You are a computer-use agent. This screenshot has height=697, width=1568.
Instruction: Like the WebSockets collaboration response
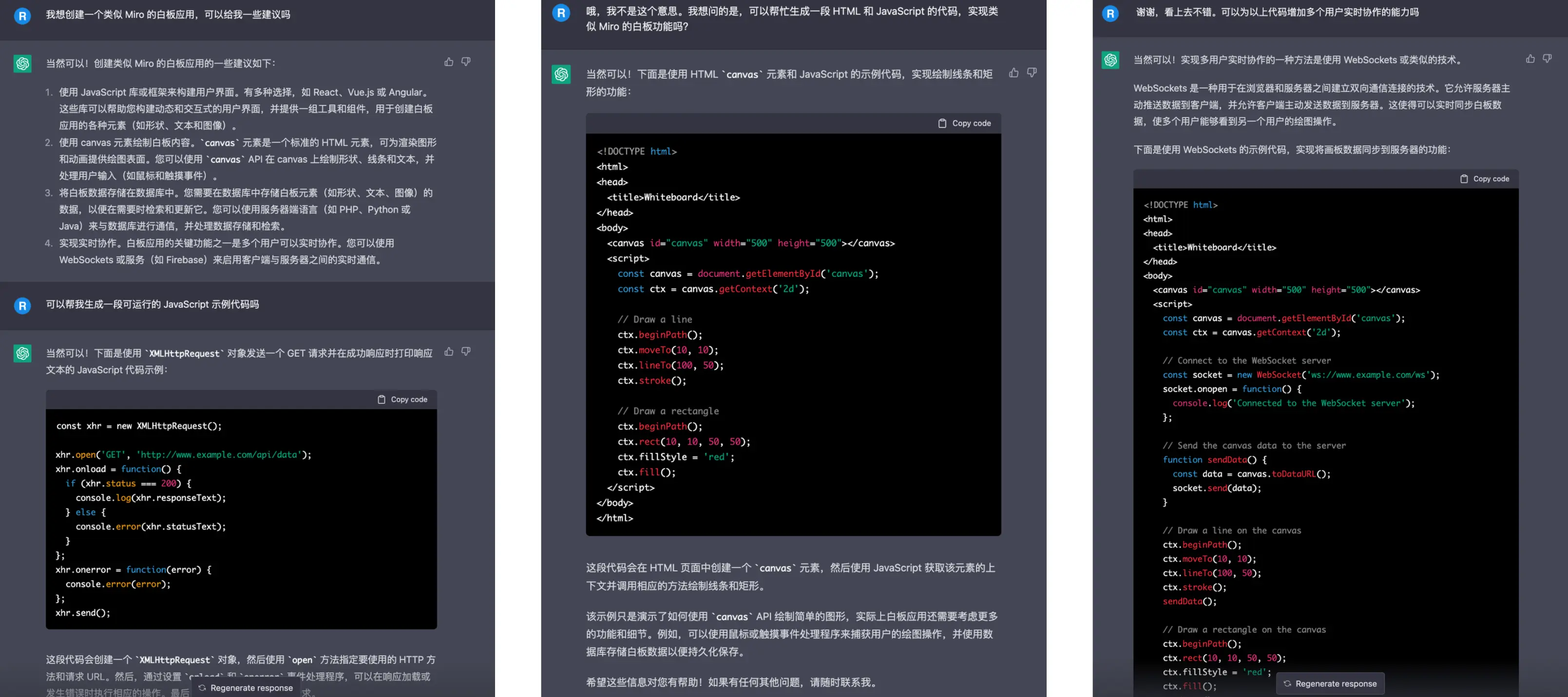pos(1530,59)
